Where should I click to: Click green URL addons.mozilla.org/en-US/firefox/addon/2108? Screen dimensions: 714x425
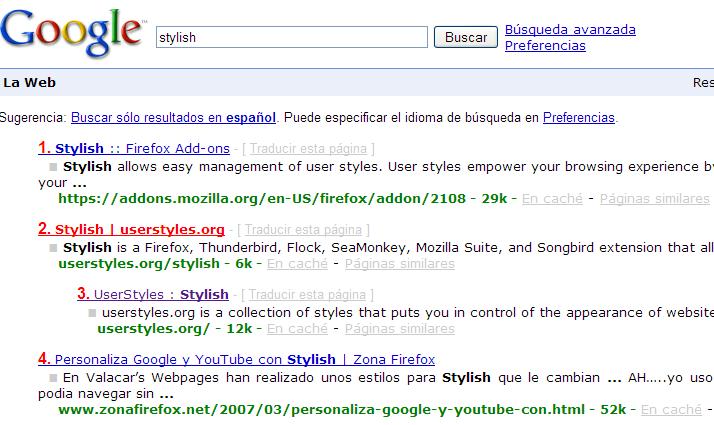(262, 199)
